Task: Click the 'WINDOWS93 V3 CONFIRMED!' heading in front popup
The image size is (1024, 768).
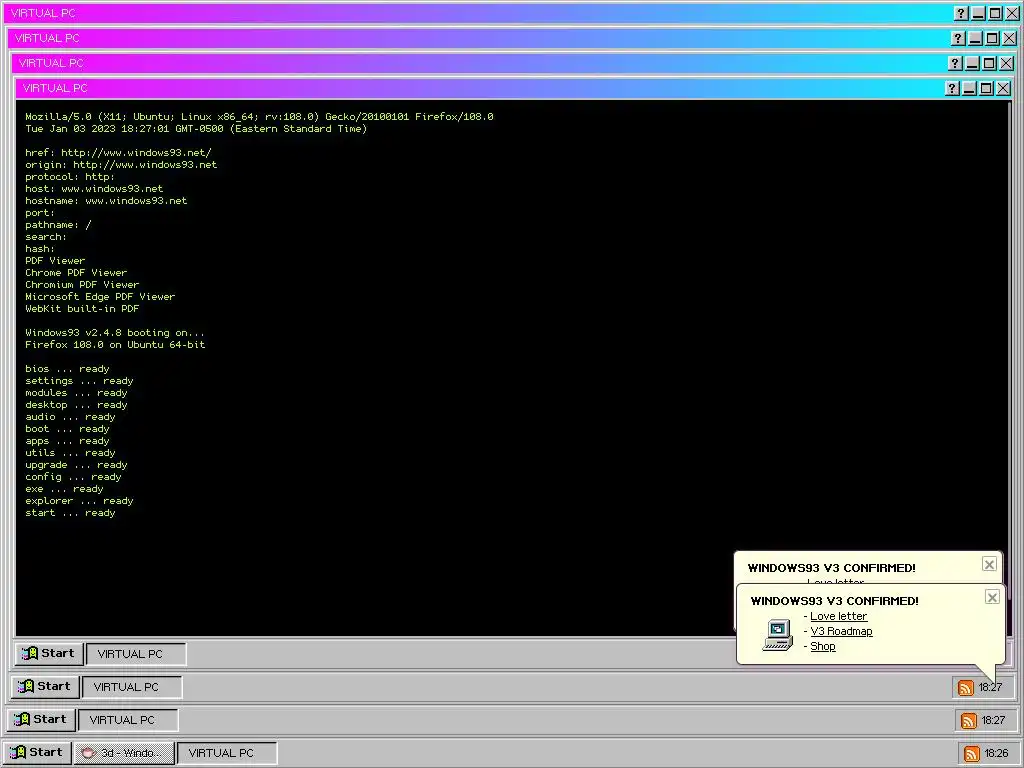Action: click(x=835, y=601)
